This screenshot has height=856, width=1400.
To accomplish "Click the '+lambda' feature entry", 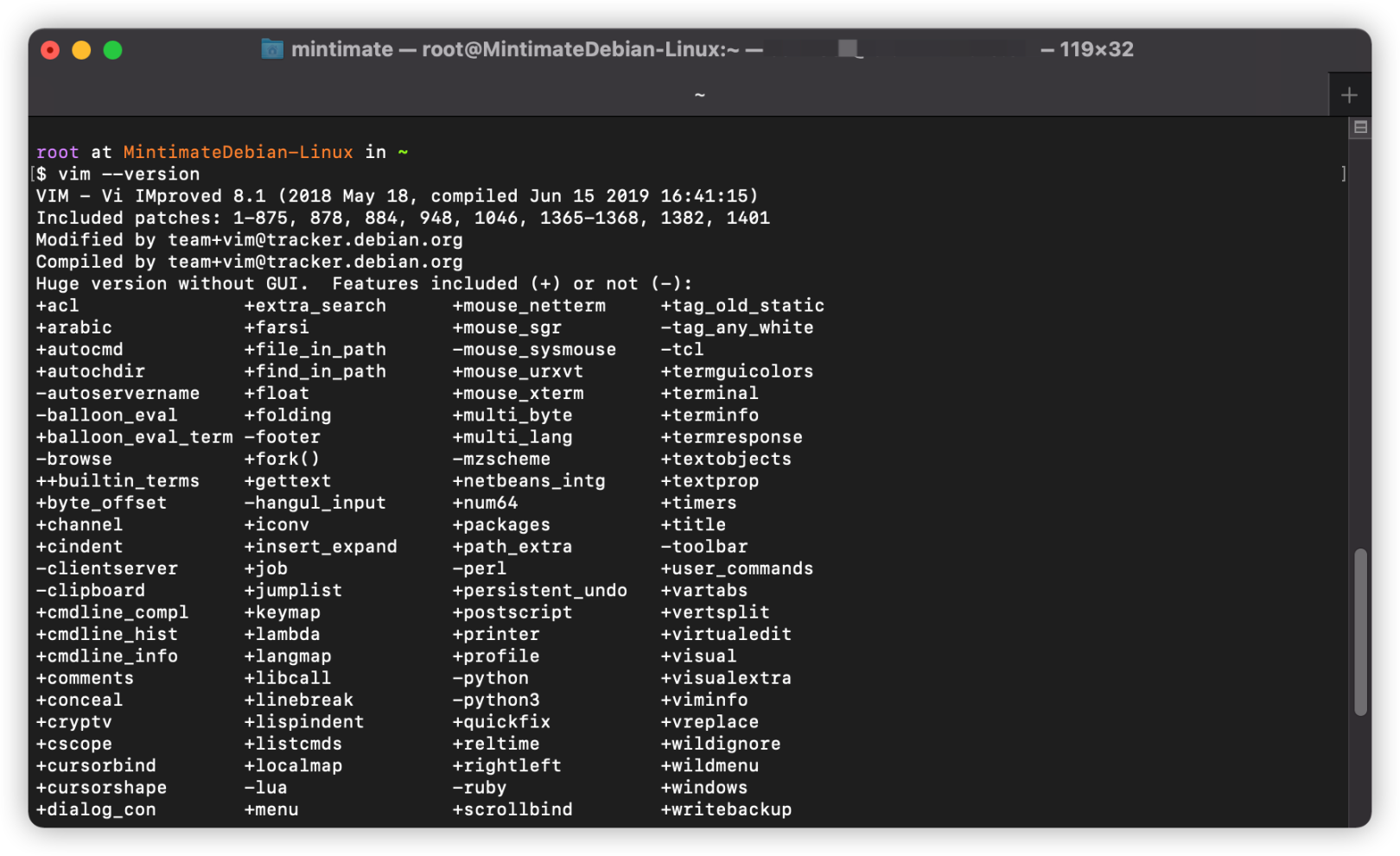I will [283, 634].
